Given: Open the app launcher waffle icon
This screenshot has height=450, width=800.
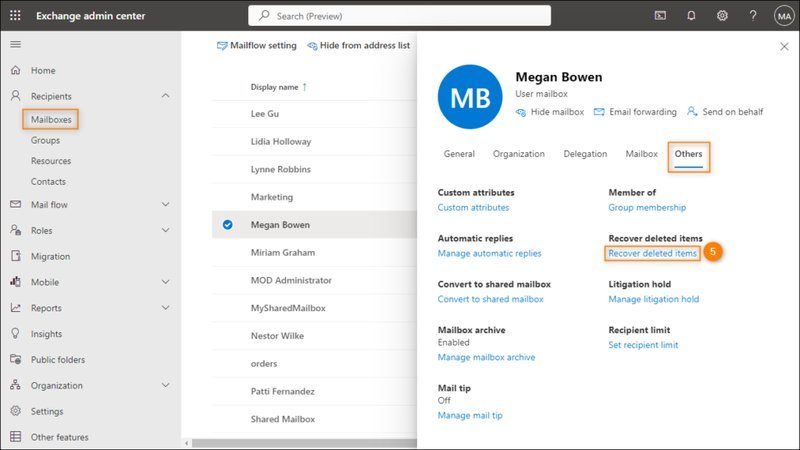Looking at the screenshot, I should (15, 15).
